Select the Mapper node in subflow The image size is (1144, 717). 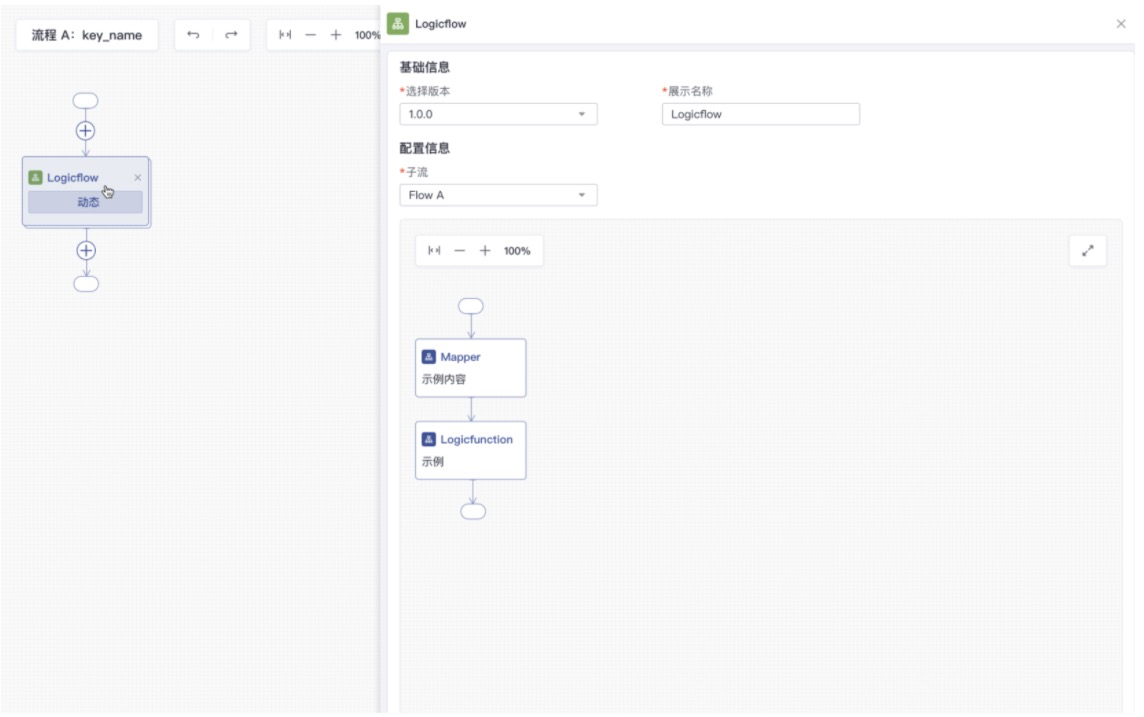pyautogui.click(x=470, y=367)
